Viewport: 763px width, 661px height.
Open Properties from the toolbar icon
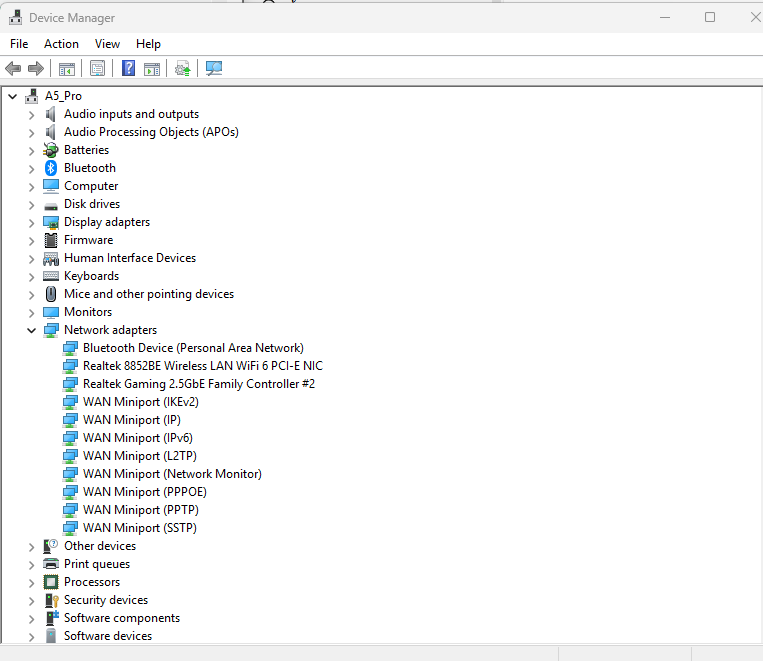pos(97,69)
